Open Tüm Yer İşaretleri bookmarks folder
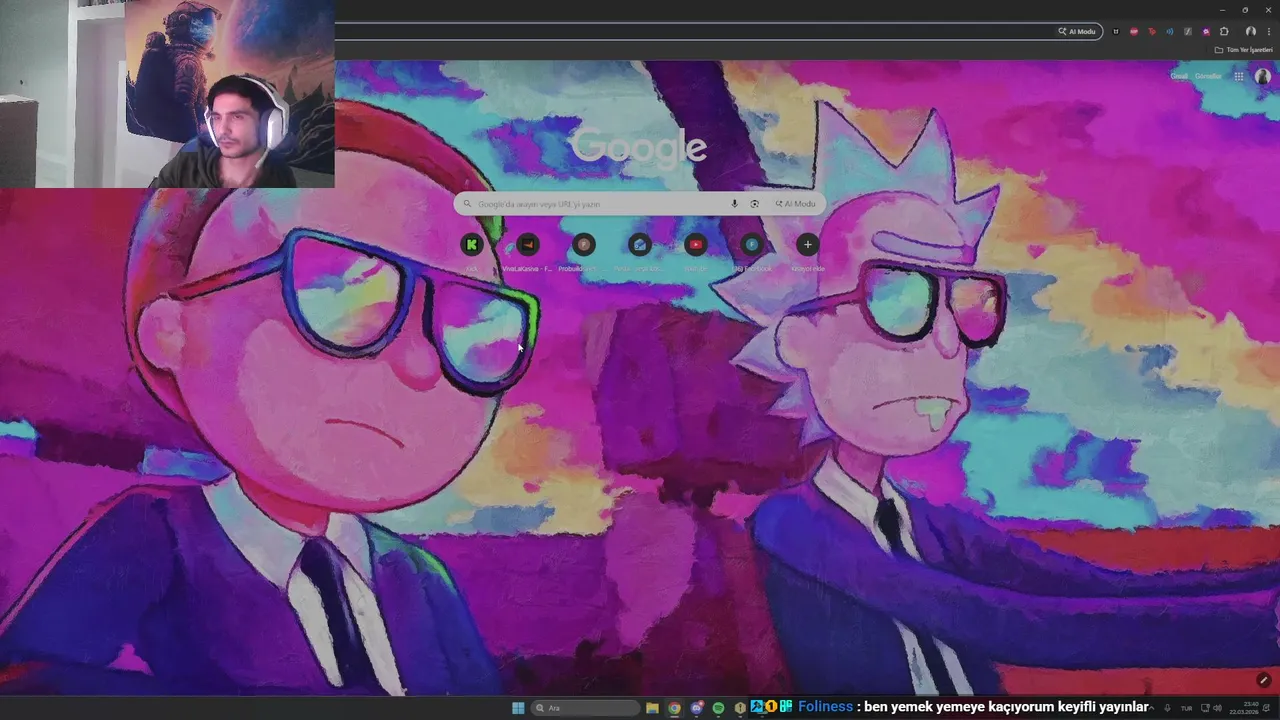The height and width of the screenshot is (720, 1280). tap(1243, 50)
